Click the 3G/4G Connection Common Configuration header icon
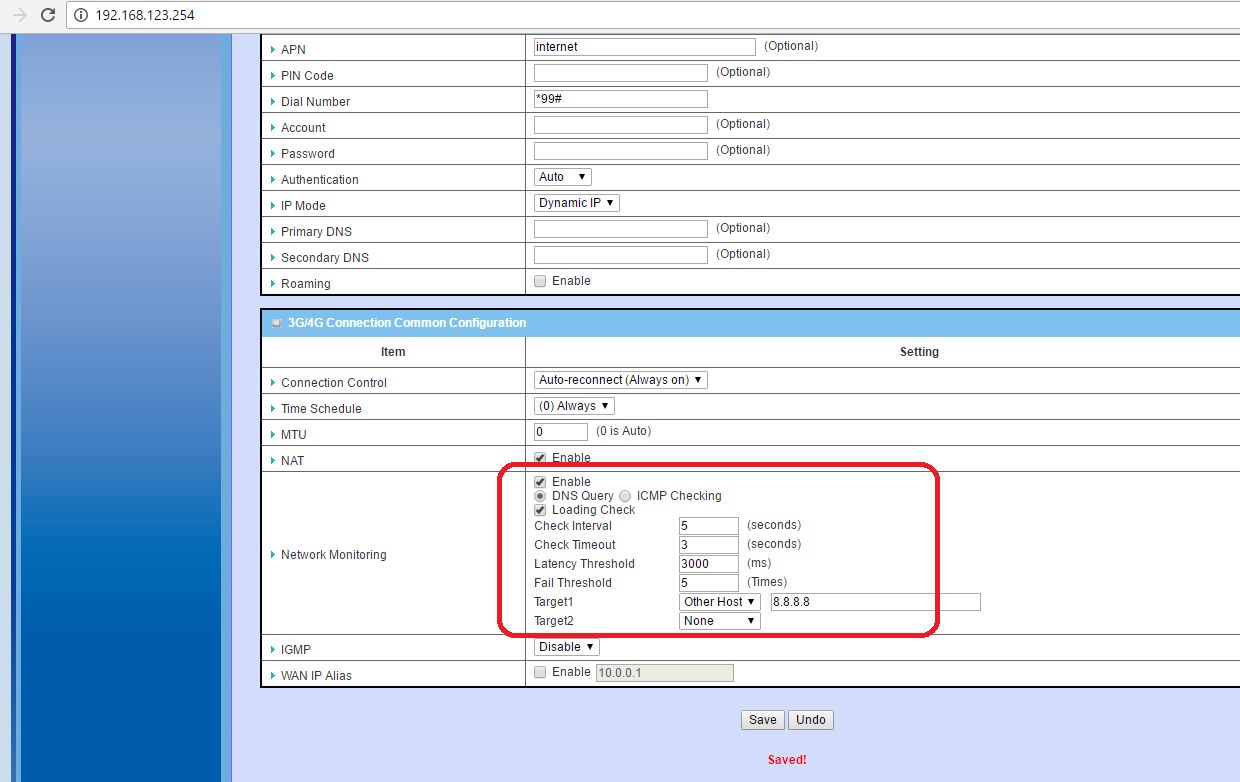The width and height of the screenshot is (1240, 782). [276, 323]
